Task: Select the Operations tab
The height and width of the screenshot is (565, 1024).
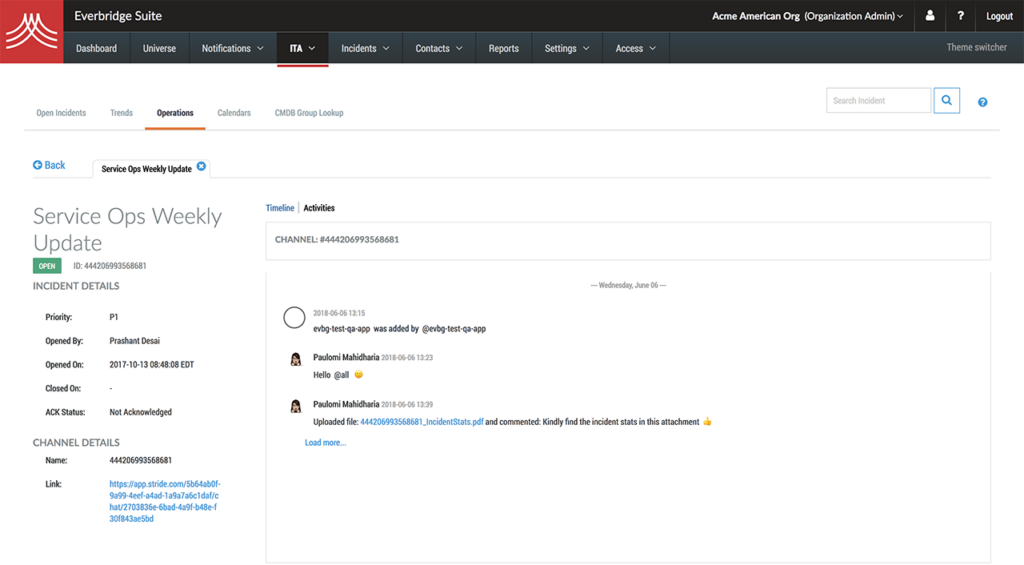Action: click(175, 113)
